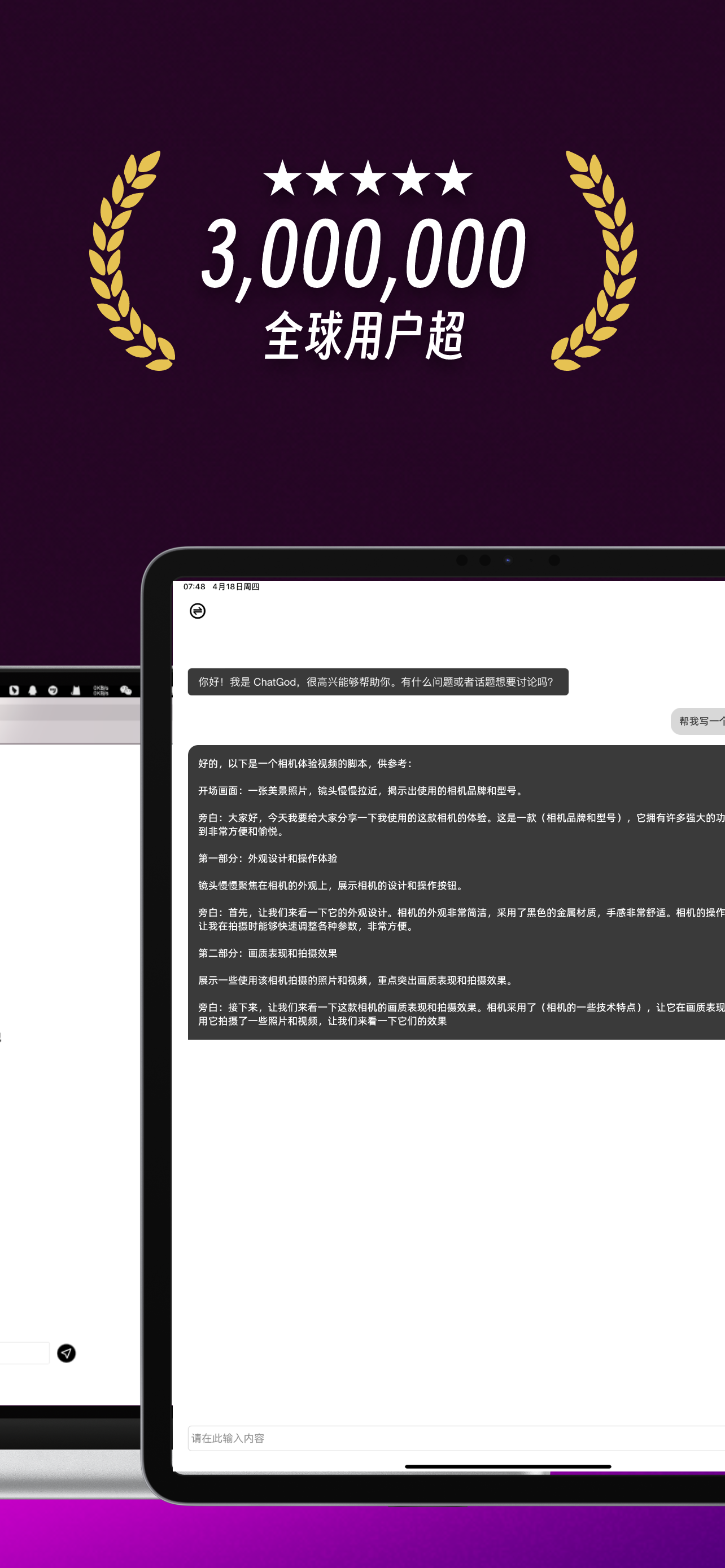Image resolution: width=725 pixels, height=1568 pixels.
Task: Click the line starting '开场画面:一张美景照片'
Action: 361,791
